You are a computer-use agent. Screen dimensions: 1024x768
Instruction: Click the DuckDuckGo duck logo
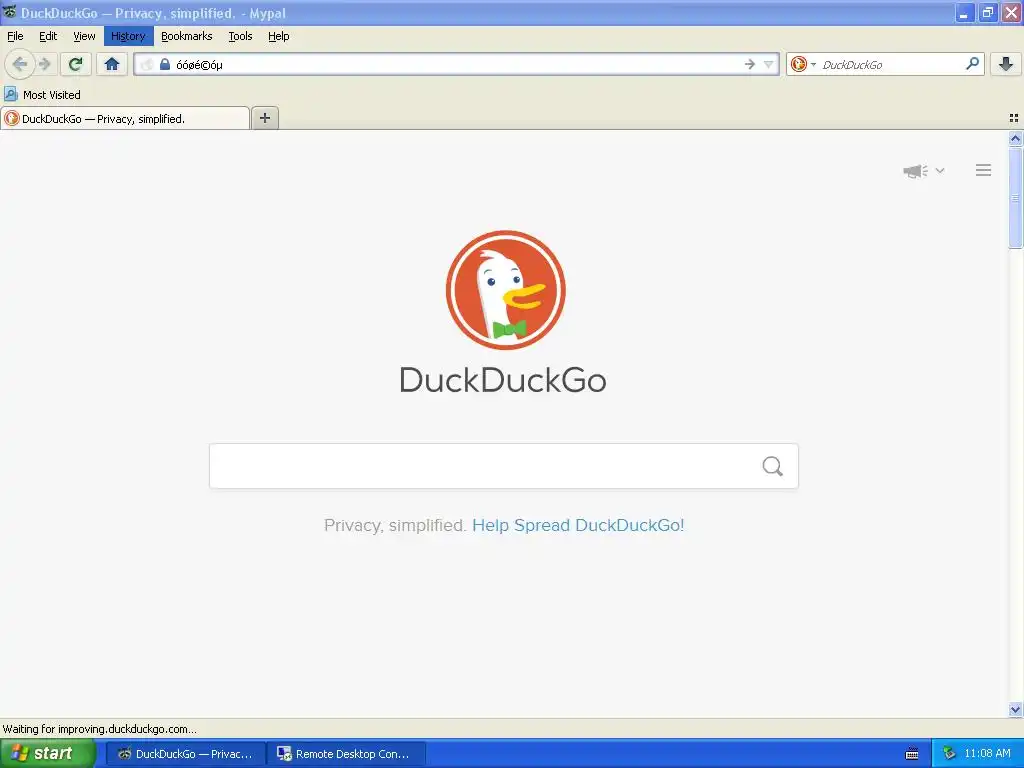pyautogui.click(x=505, y=290)
